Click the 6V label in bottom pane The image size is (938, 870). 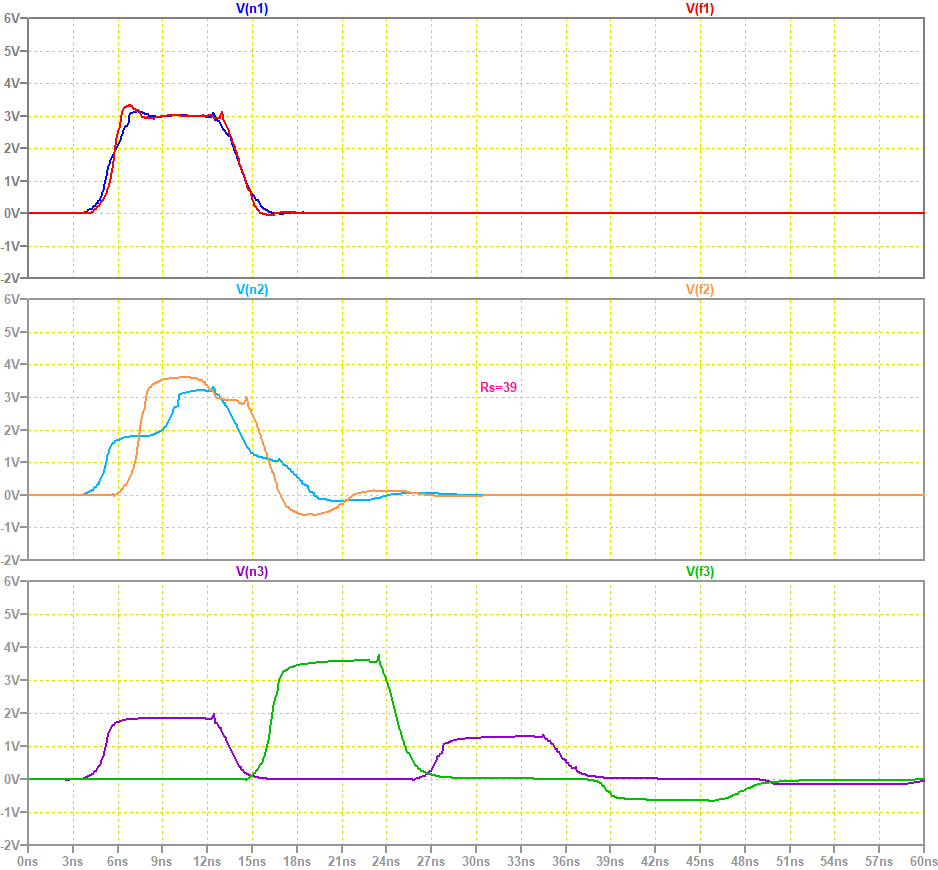tap(14, 582)
